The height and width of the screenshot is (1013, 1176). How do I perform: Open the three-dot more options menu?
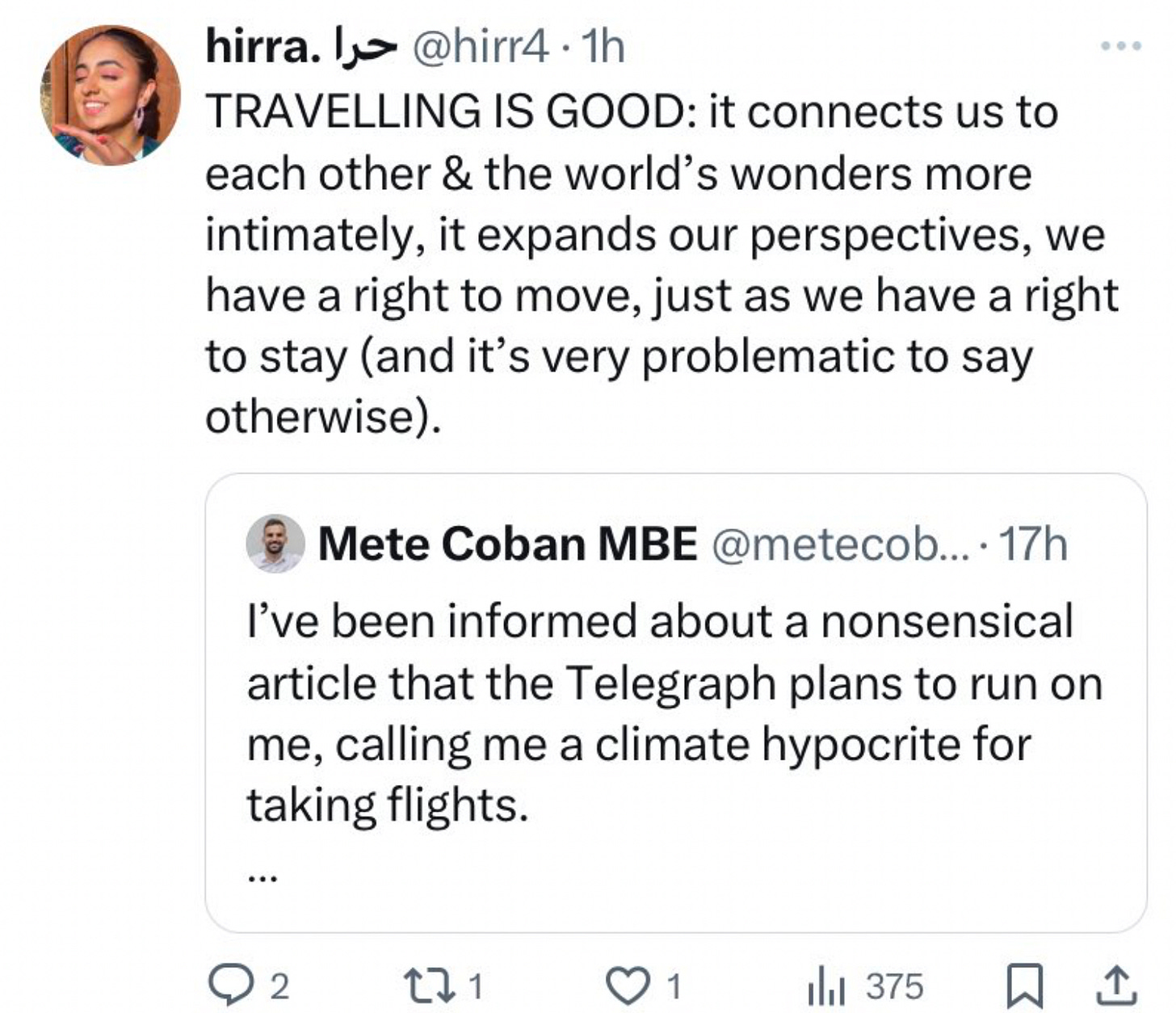1121,46
